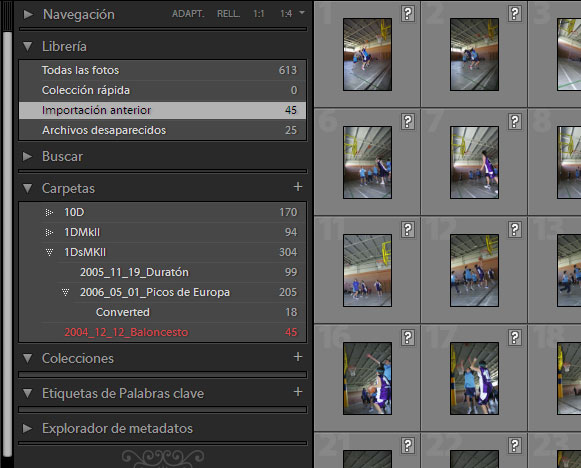The width and height of the screenshot is (581, 468).
Task: Select Colección rápida entry
Action: click(162, 90)
